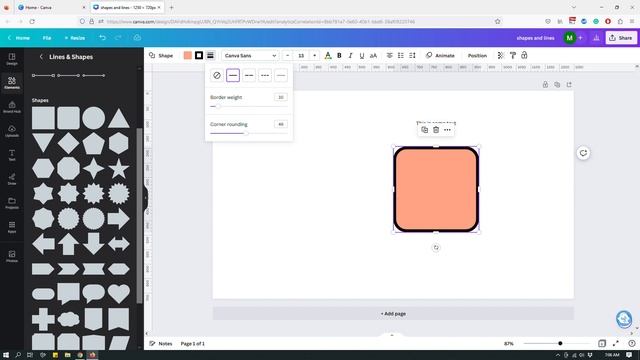The height and width of the screenshot is (360, 640).
Task: Select the dotted border style
Action: [281, 75]
